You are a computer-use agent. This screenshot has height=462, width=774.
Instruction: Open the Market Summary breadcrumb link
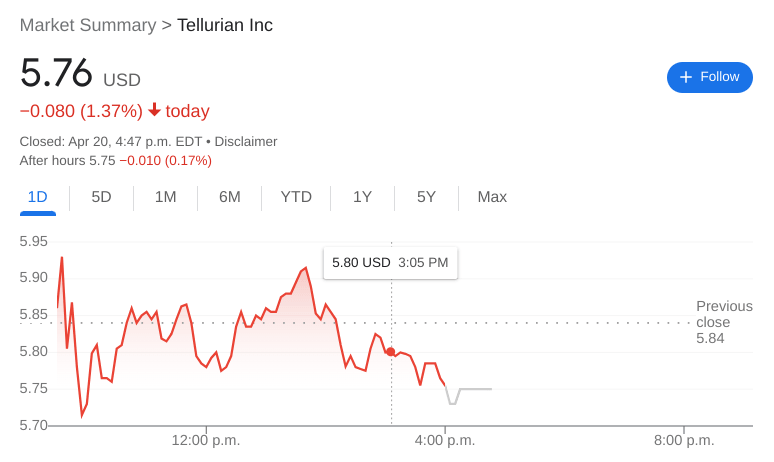(88, 25)
